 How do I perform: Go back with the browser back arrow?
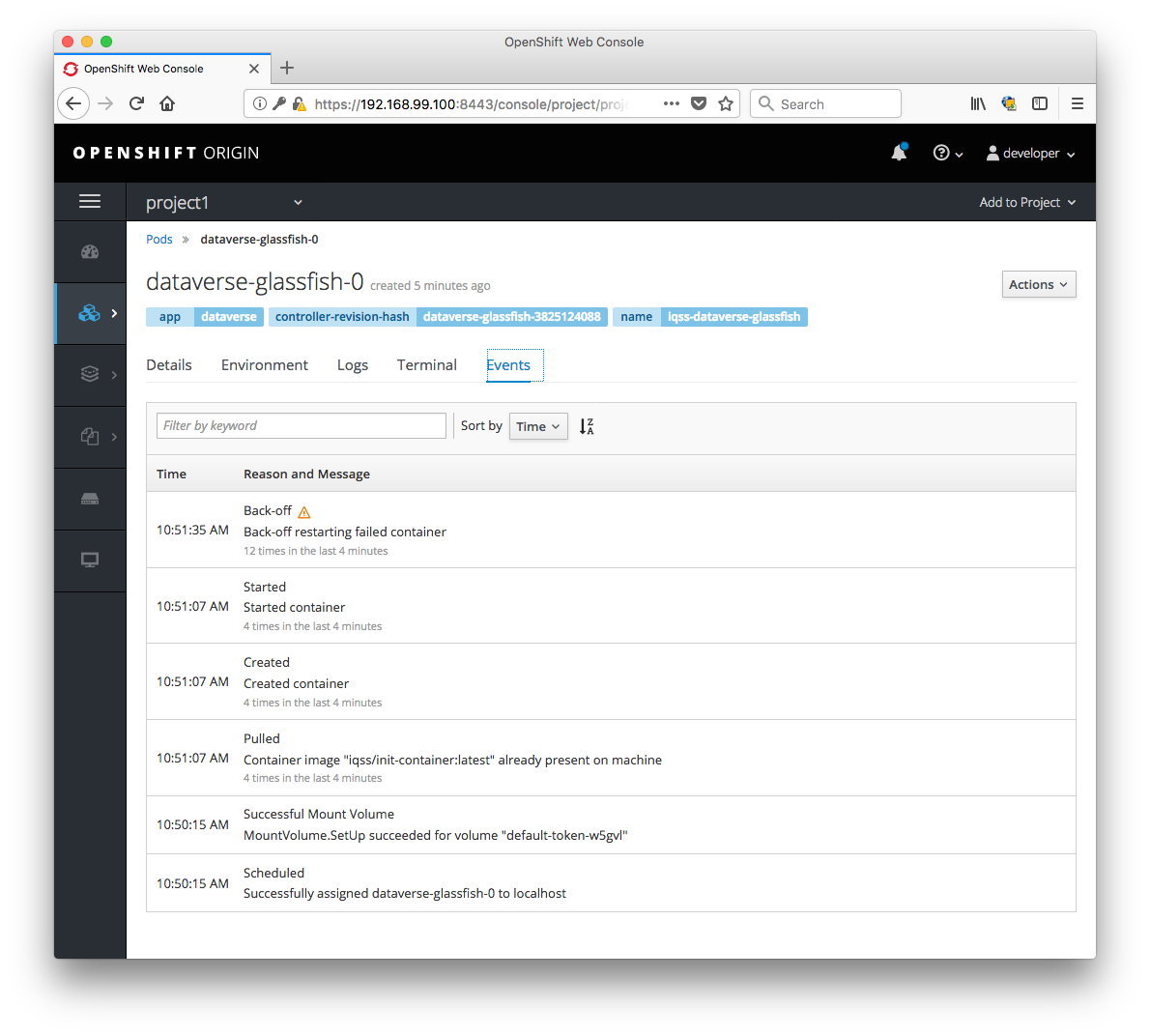[73, 103]
